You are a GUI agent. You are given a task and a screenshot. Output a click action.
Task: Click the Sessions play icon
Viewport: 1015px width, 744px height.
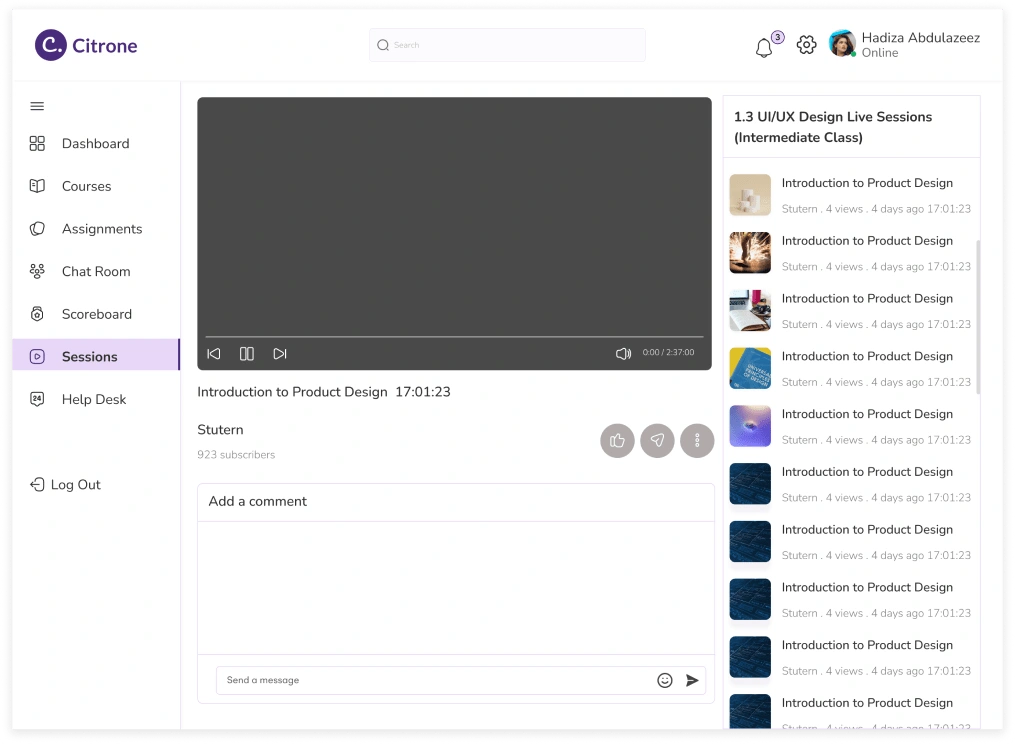pyautogui.click(x=37, y=356)
